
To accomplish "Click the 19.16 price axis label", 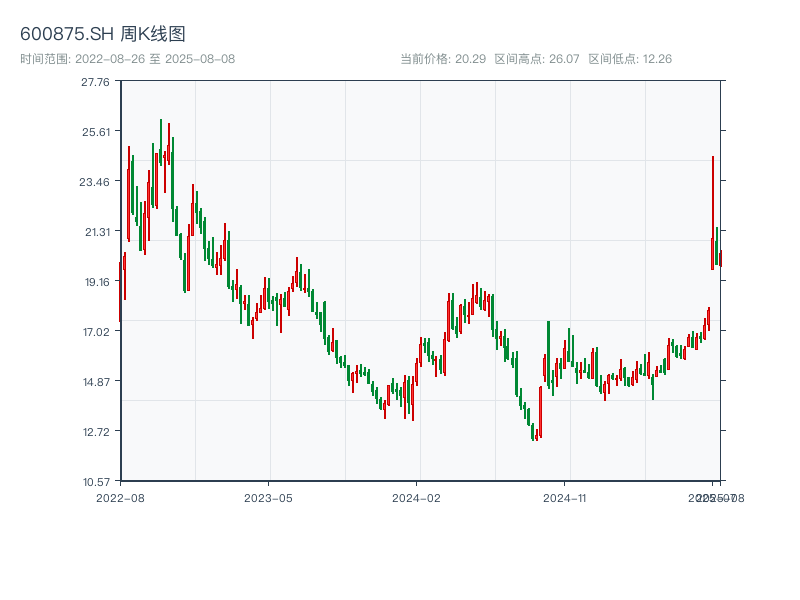I will tap(96, 282).
